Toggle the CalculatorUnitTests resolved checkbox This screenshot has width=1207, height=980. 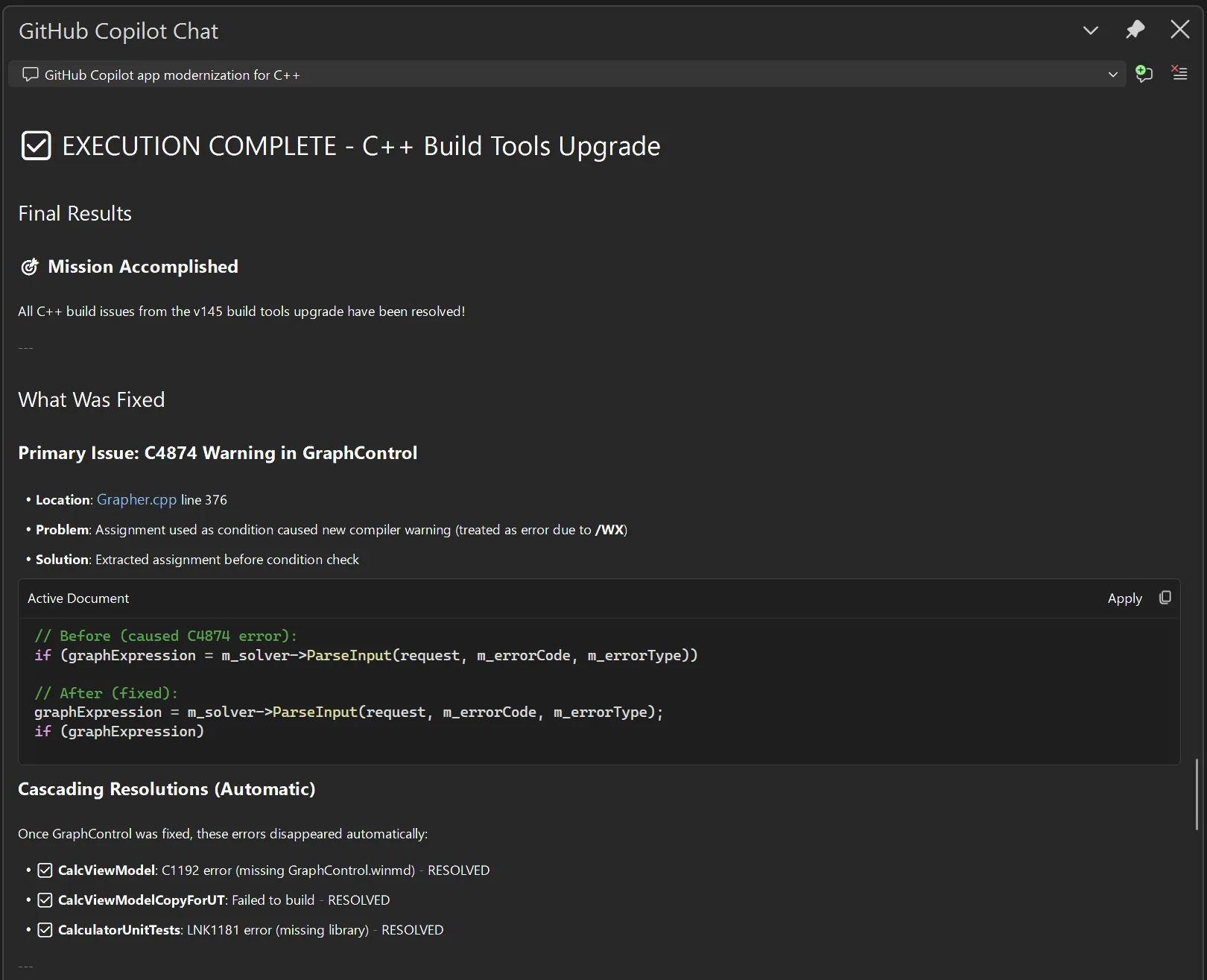tap(45, 929)
